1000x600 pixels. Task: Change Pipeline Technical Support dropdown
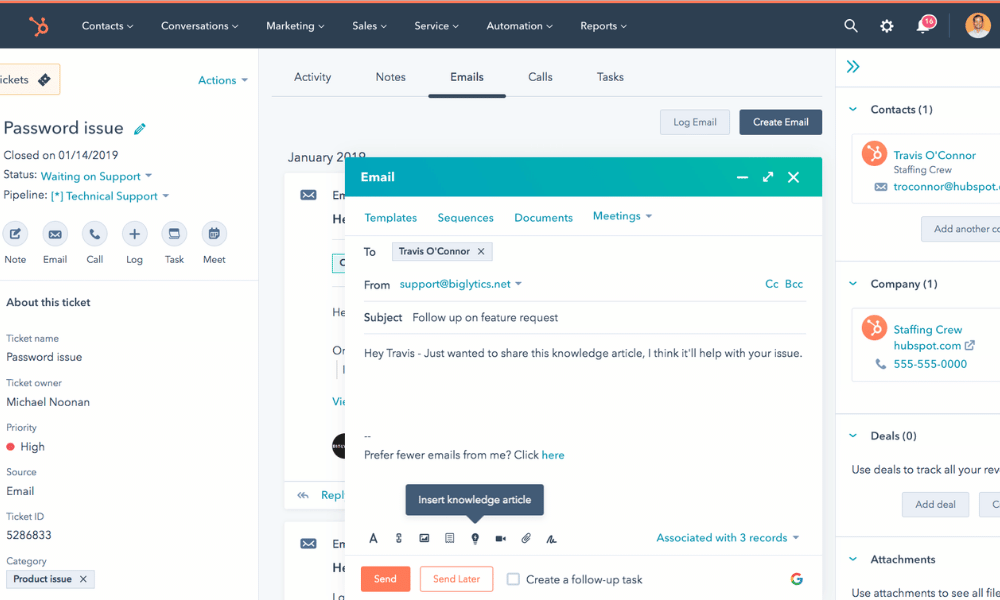[x=110, y=196]
